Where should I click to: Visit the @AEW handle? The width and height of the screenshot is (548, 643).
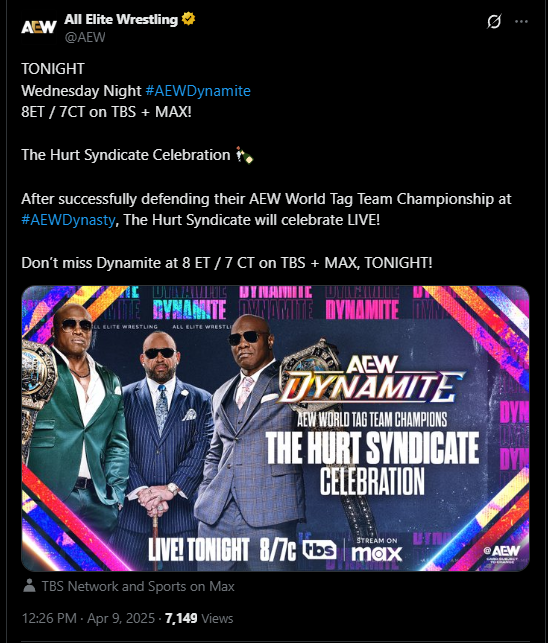[85, 37]
